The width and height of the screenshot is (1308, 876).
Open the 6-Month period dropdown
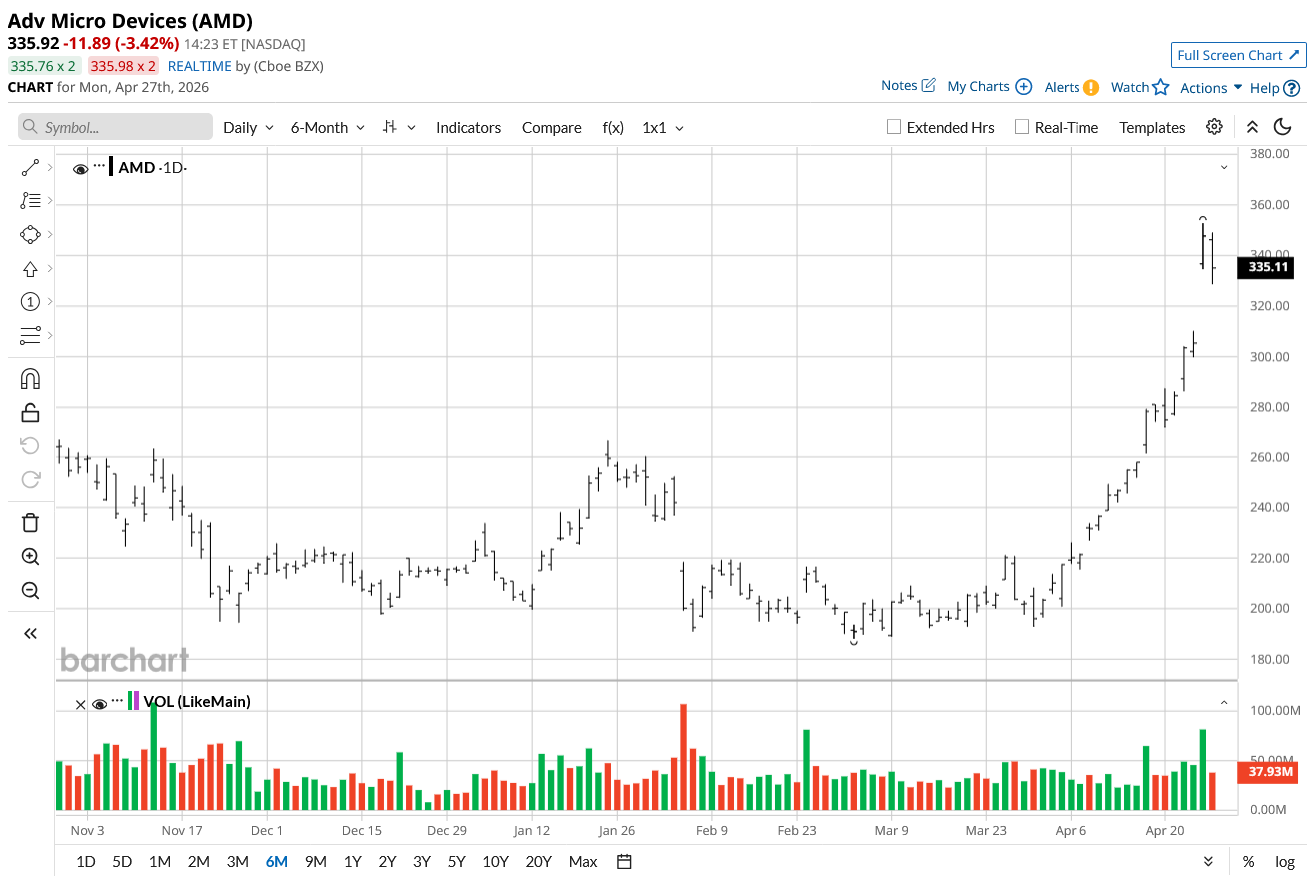tap(327, 127)
